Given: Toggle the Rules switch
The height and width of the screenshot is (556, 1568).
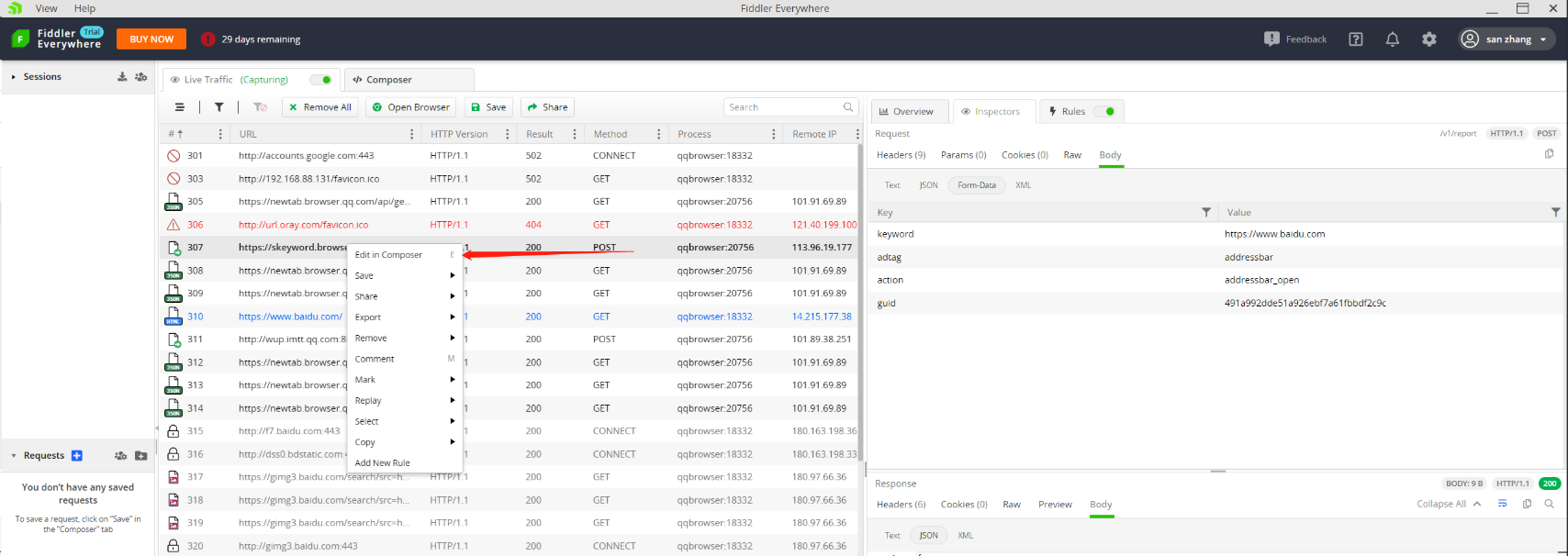Looking at the screenshot, I should coord(1104,112).
